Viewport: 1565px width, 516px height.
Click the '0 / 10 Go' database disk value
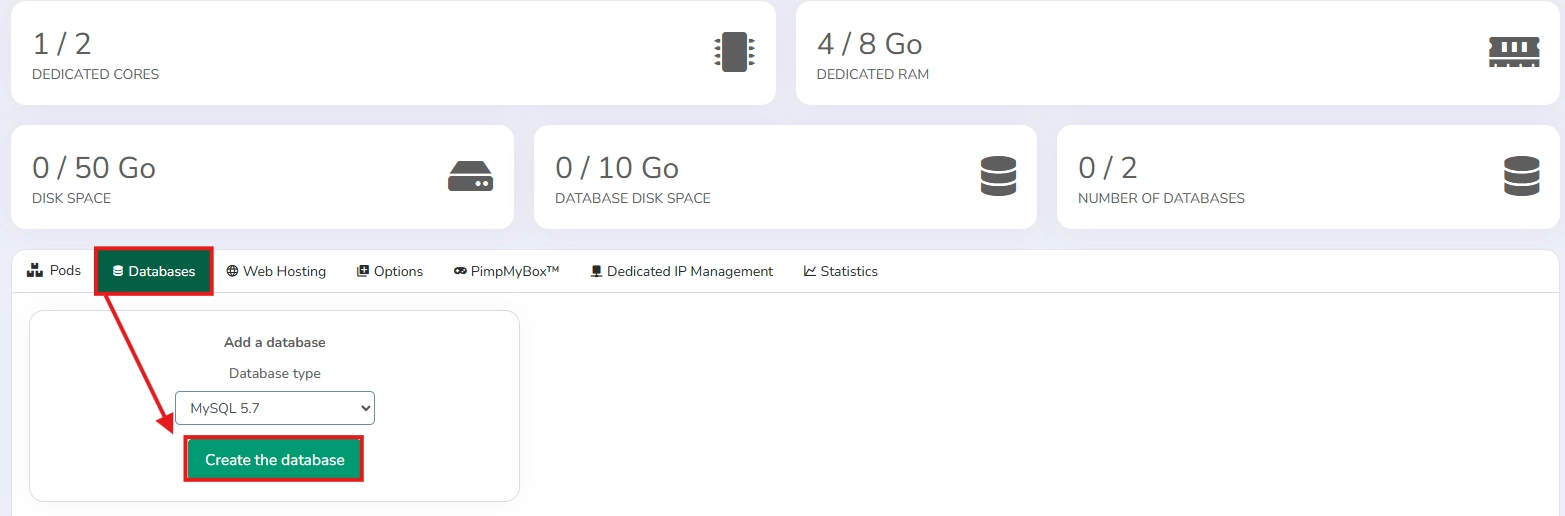point(617,168)
